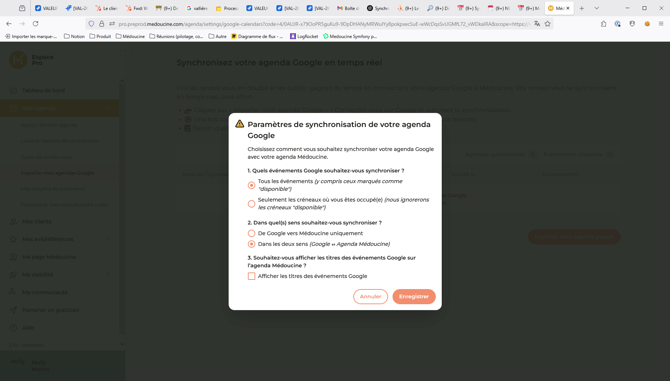670x381 pixels.
Task: Click the tracking protection shield in address bar
Action: [91, 24]
